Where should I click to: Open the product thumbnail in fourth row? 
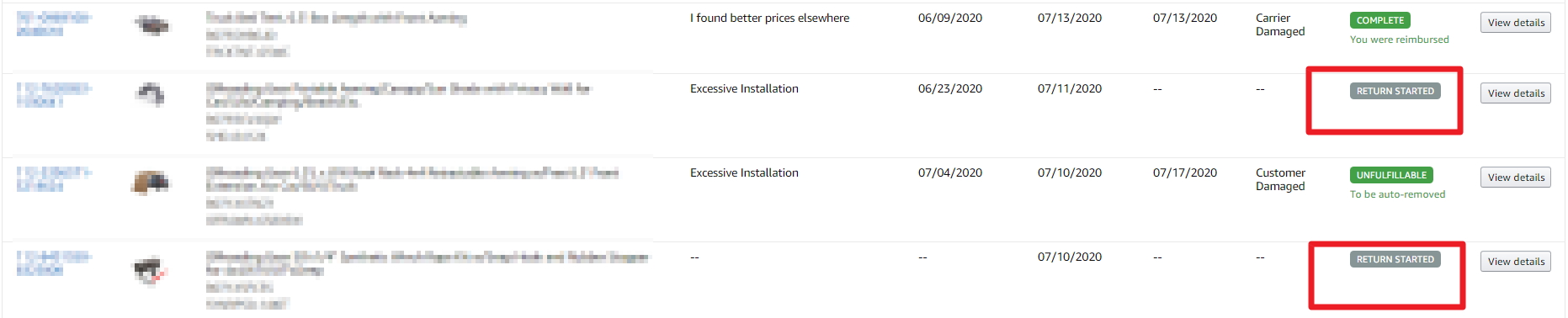pyautogui.click(x=151, y=270)
